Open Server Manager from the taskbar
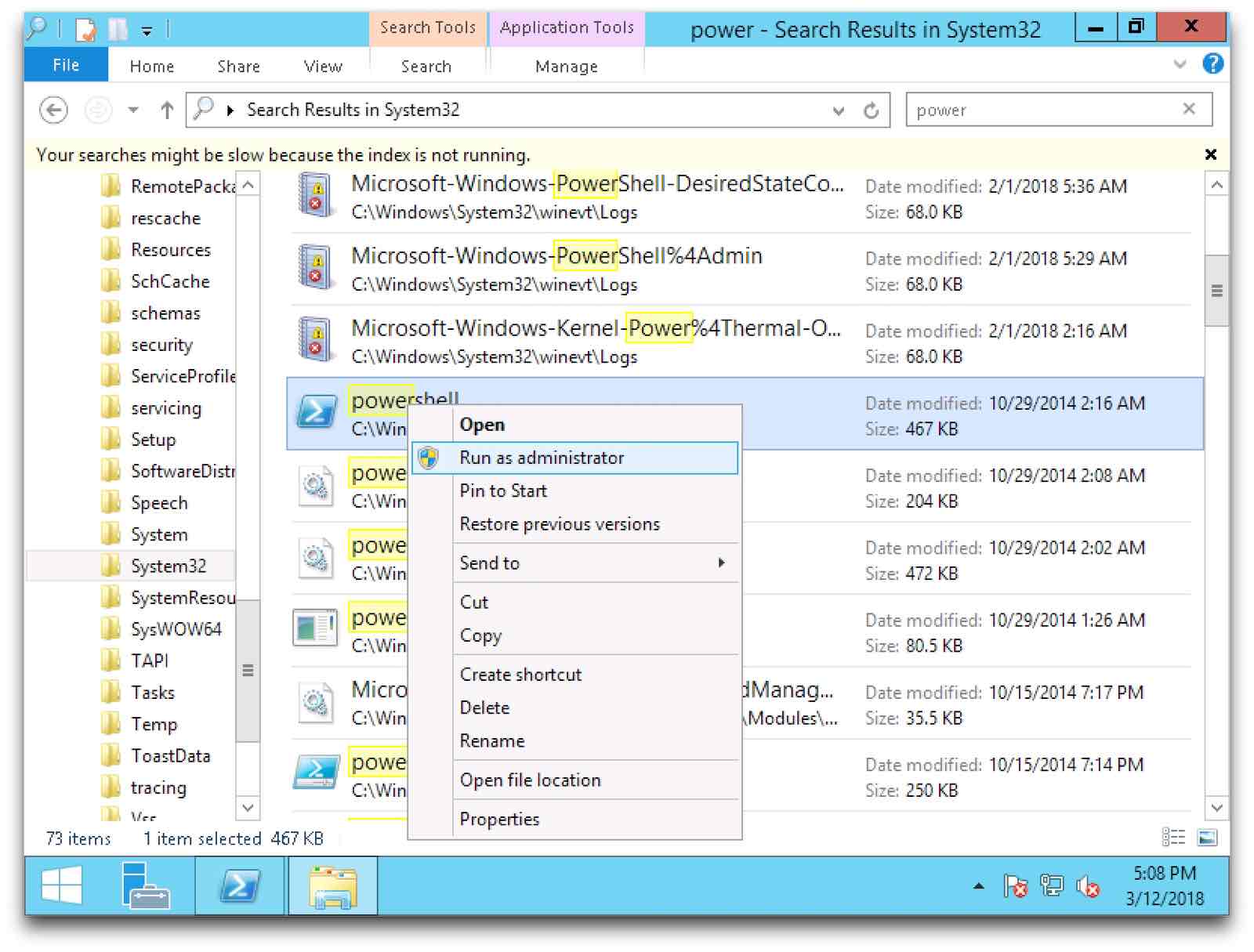Viewport: 1254px width, 952px height. [x=146, y=886]
